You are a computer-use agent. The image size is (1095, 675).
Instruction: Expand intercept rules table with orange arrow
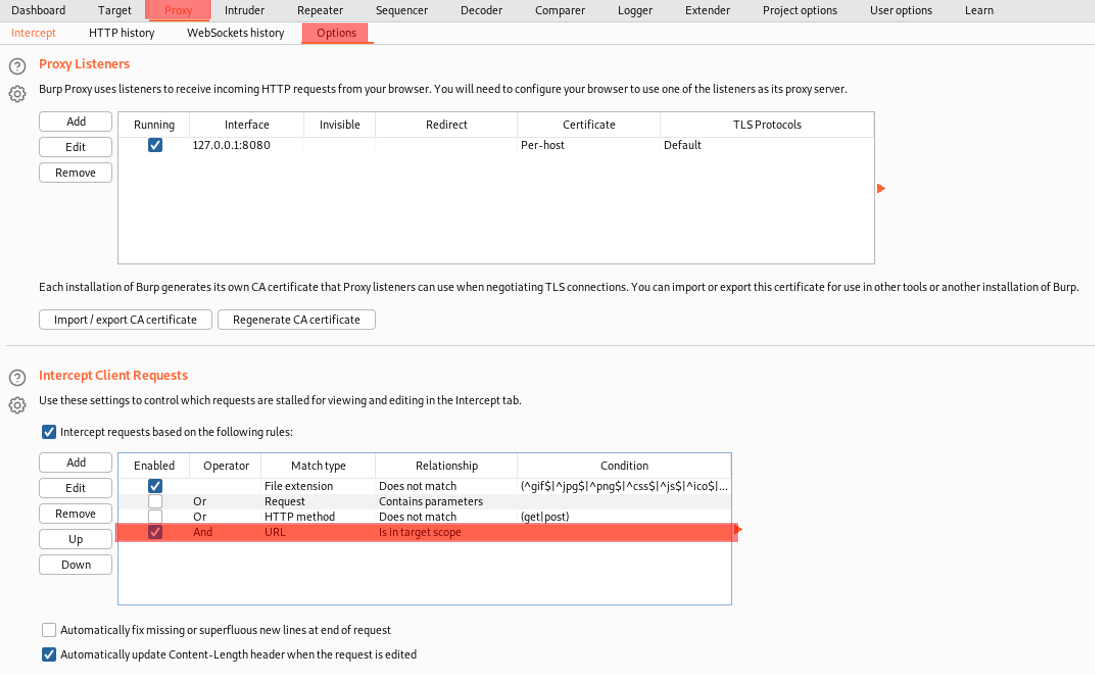tap(738, 530)
